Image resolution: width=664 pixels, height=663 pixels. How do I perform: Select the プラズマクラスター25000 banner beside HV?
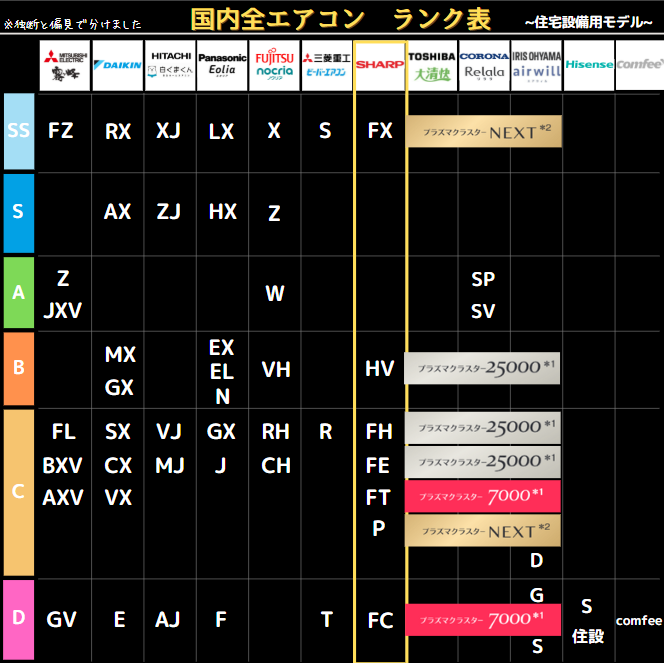click(x=482, y=368)
